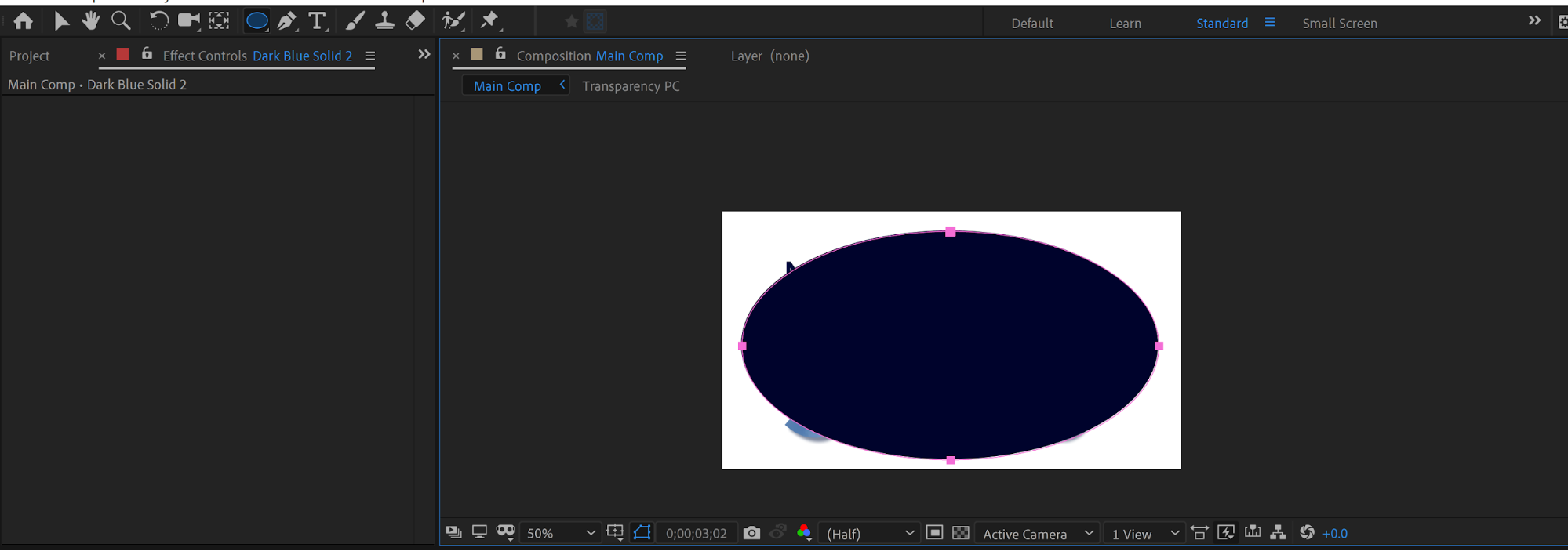Toggle the Composition panel lock
Viewport: 1568px width, 551px height.
(500, 54)
